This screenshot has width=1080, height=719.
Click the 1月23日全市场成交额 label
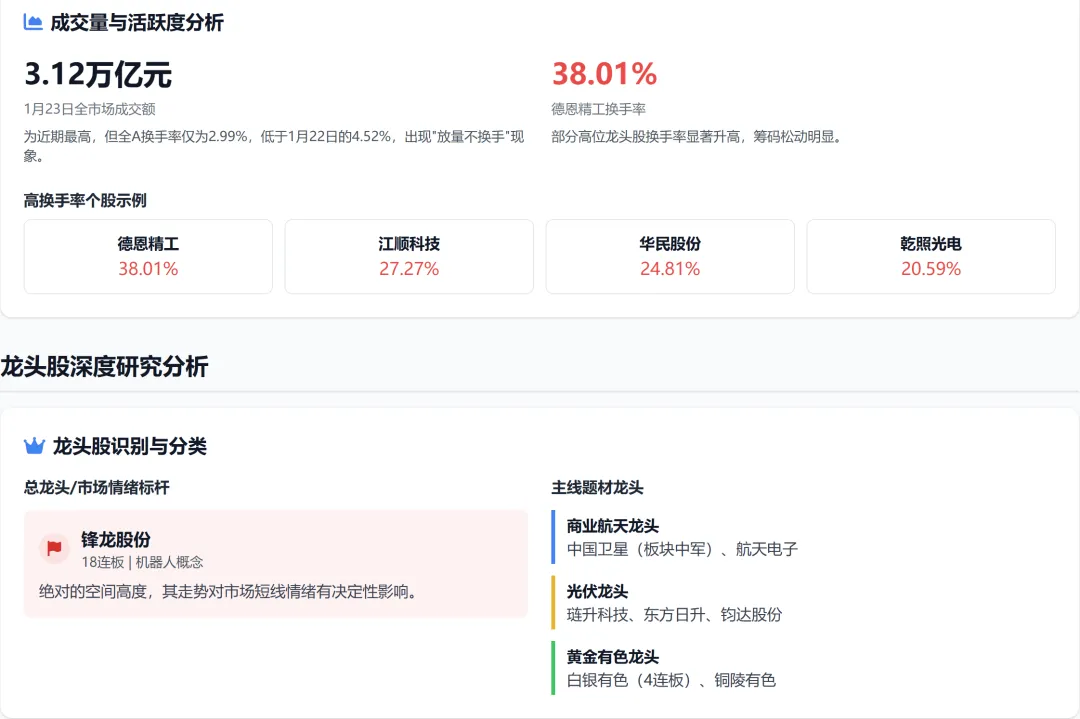tap(90, 109)
